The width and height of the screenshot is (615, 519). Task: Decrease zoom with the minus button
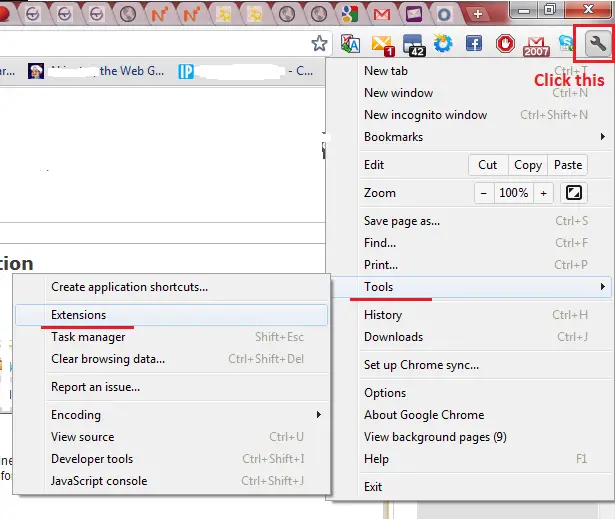[x=484, y=193]
